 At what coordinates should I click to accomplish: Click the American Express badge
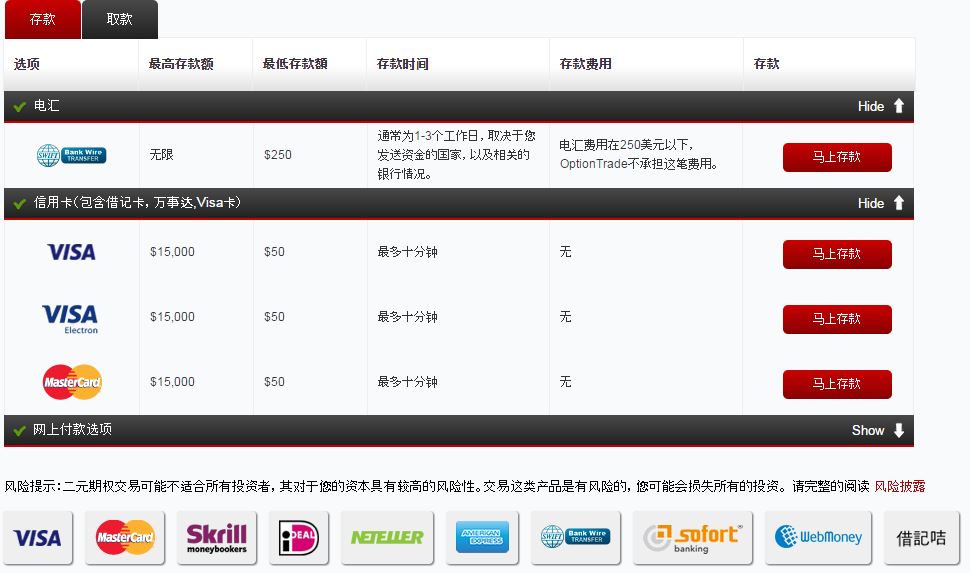tap(483, 538)
